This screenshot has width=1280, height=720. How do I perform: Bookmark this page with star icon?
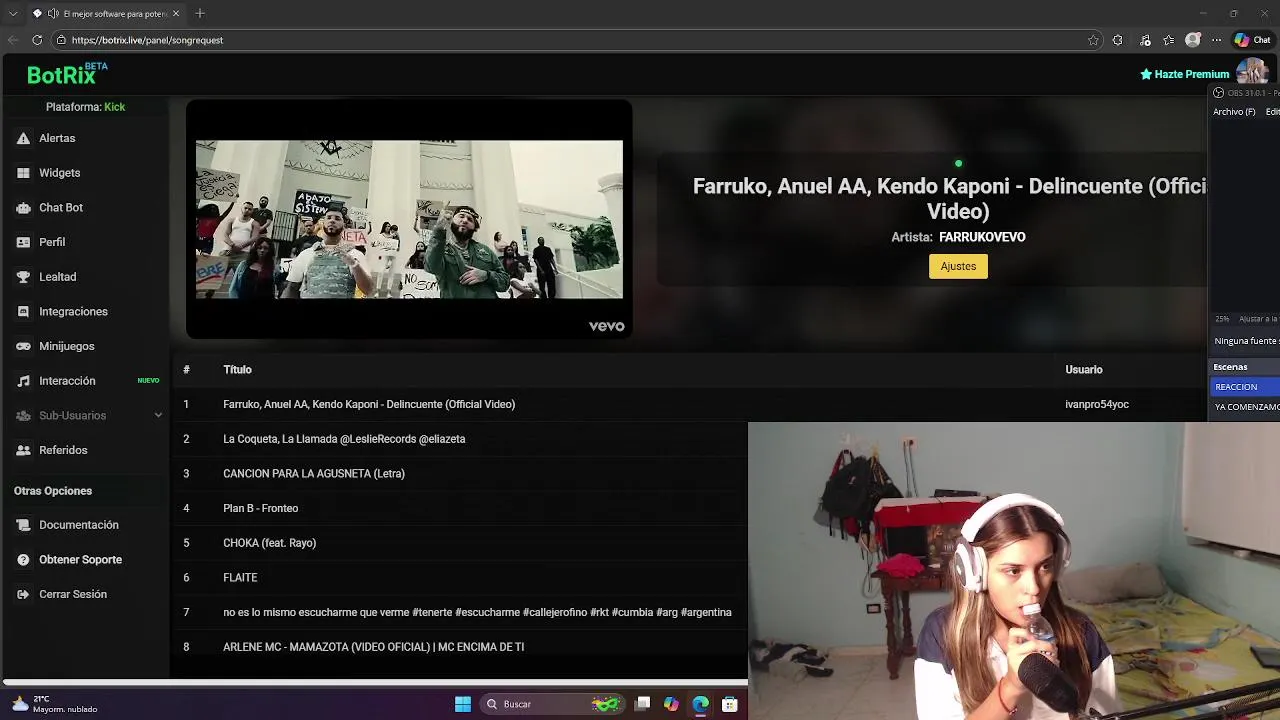(1093, 40)
